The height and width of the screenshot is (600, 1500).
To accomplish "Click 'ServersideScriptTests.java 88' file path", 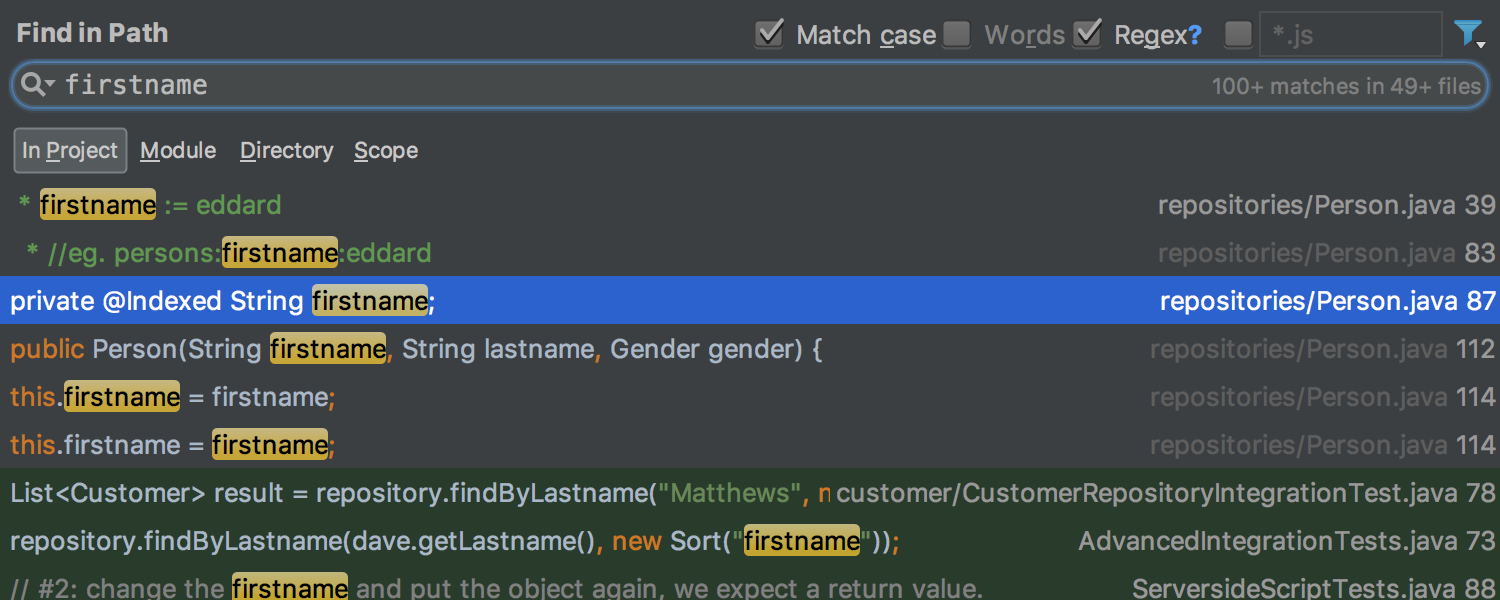I will coord(1314,587).
